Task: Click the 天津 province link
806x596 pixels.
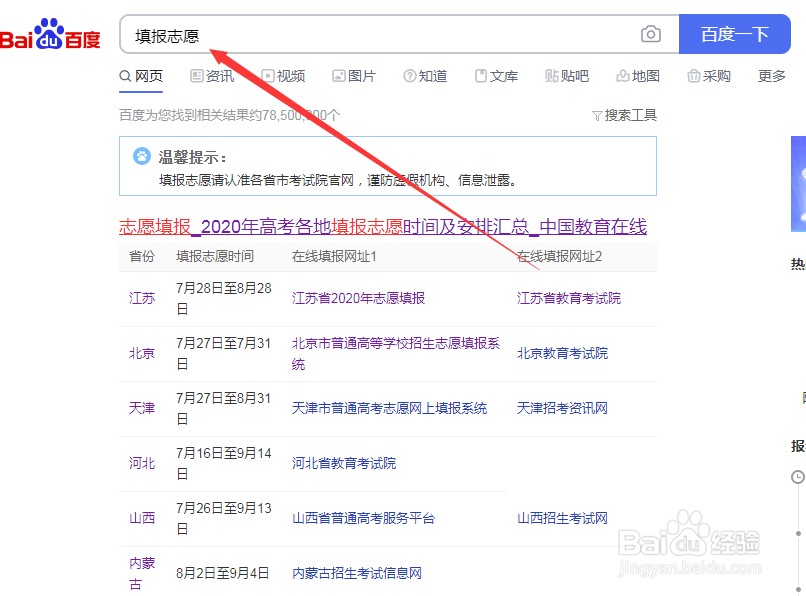Action: point(142,408)
